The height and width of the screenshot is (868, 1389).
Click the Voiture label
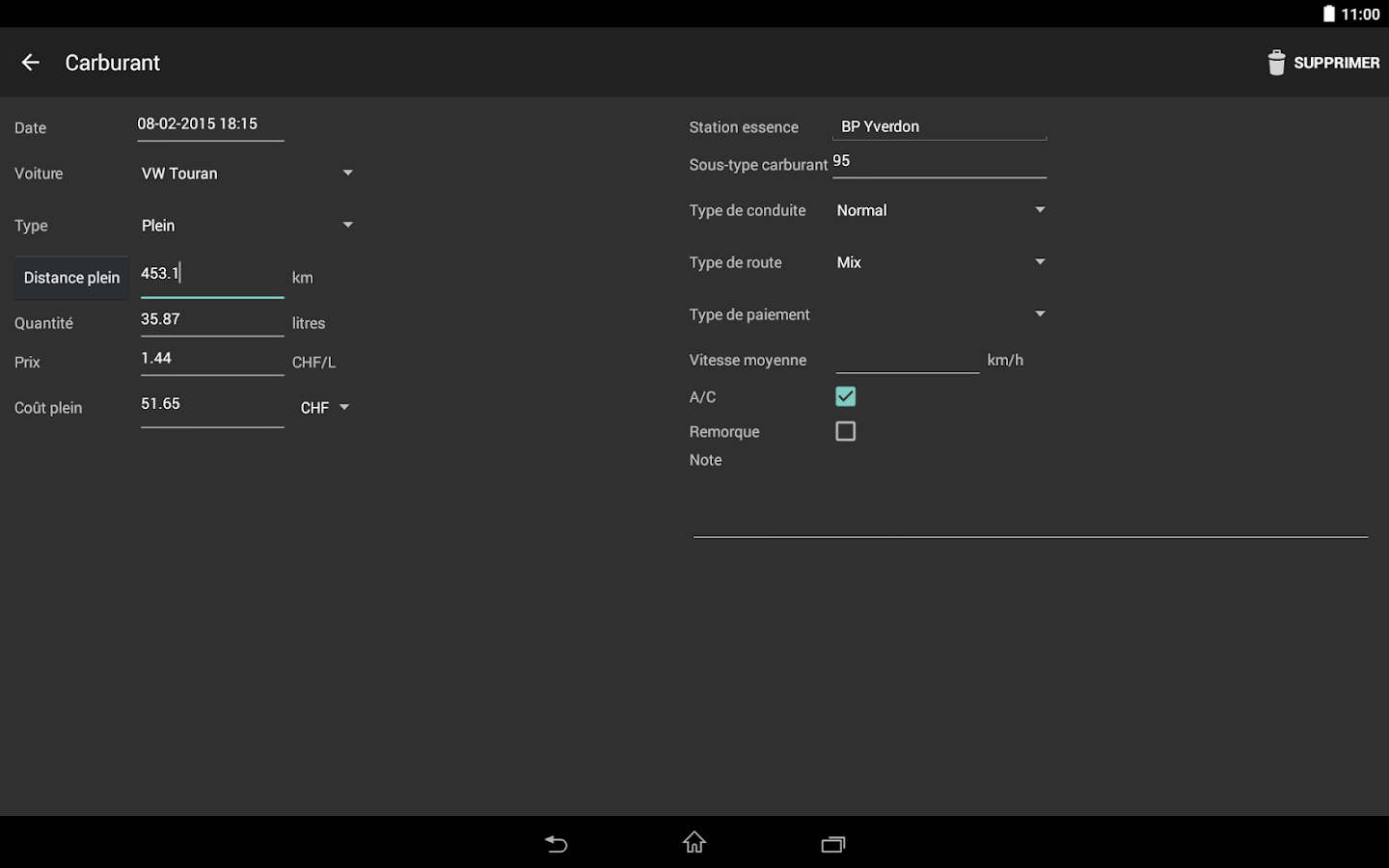coord(39,174)
